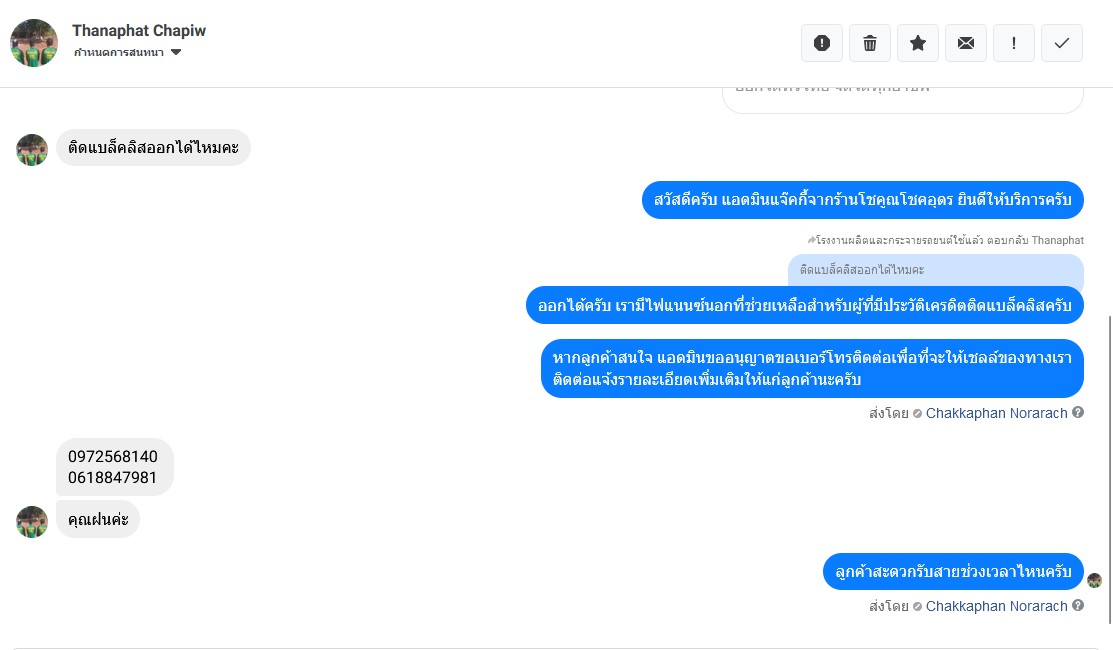1113x650 pixels.
Task: Click the help icon beside the first Chakkaphan Norarach
Action: click(x=1078, y=412)
